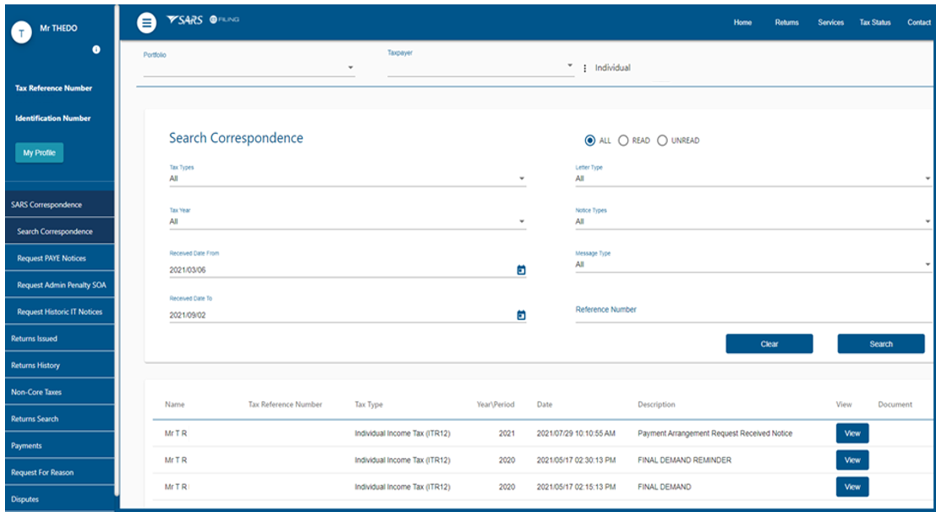Open calendar picker for Received Date To
Viewport: 940px width, 517px height.
(521, 315)
